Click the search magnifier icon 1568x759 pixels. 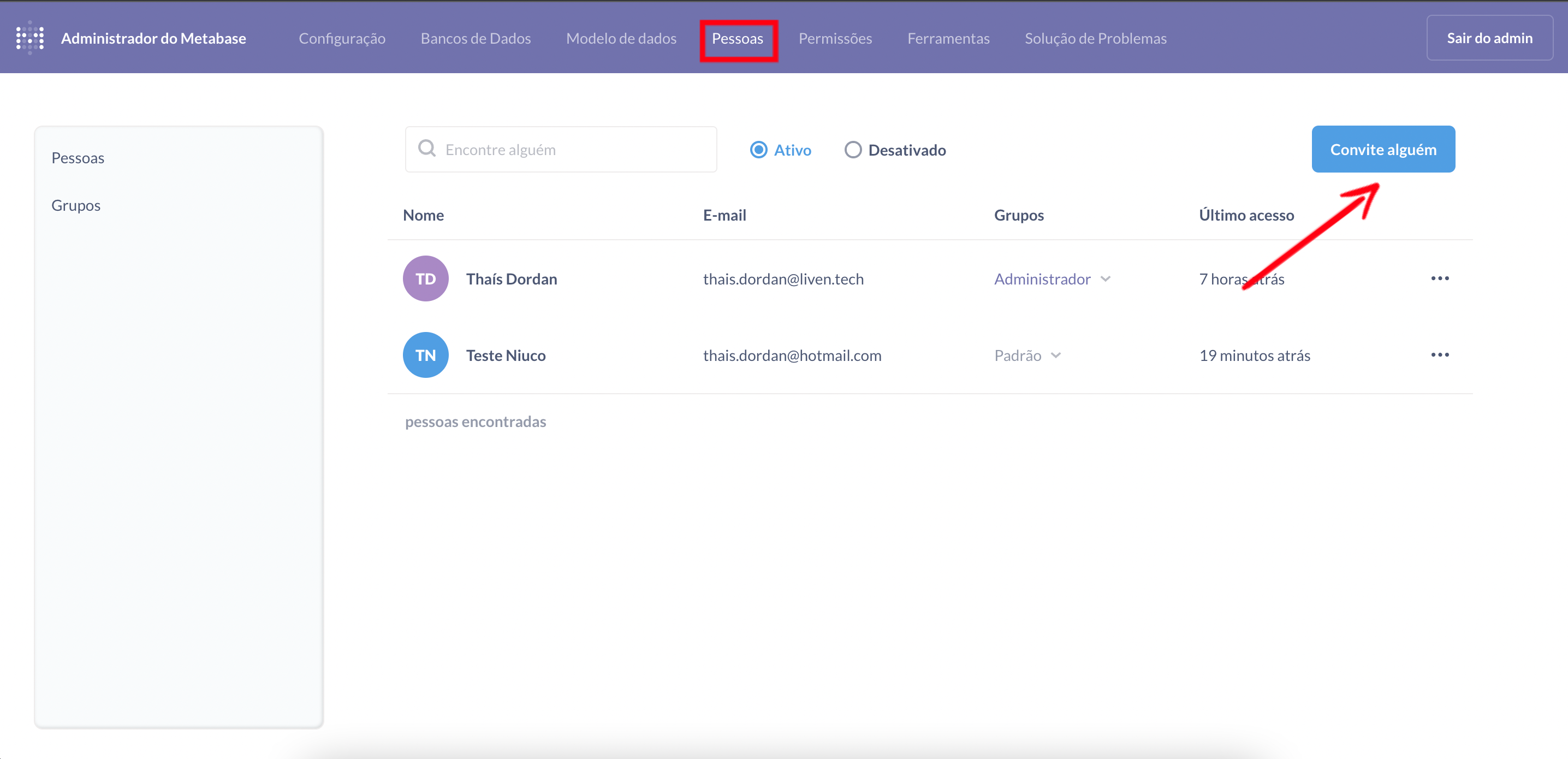427,149
